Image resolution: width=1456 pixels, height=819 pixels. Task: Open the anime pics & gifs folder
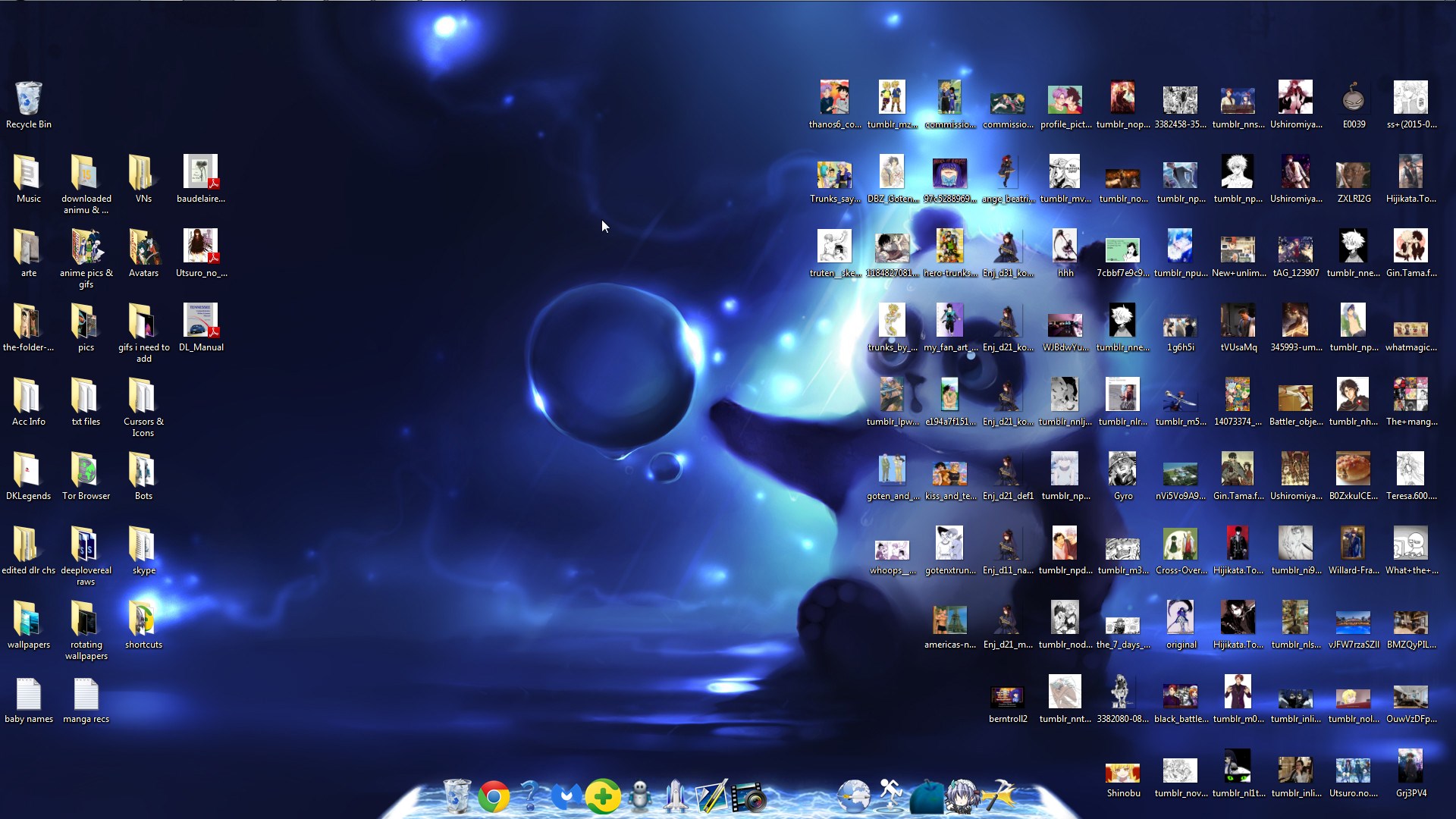click(86, 259)
